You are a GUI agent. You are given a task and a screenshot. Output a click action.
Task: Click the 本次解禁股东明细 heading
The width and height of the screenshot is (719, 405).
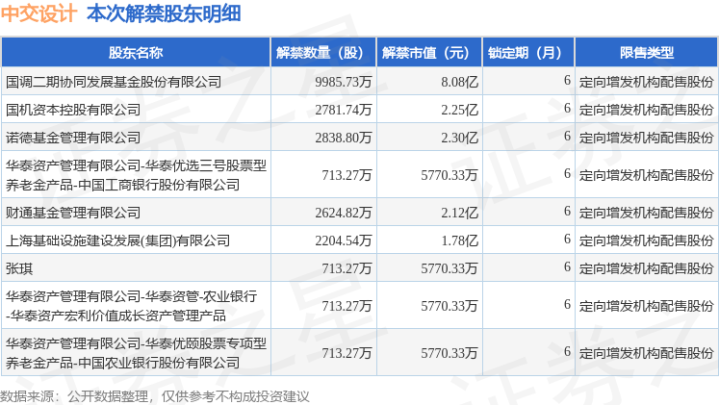tap(164, 14)
